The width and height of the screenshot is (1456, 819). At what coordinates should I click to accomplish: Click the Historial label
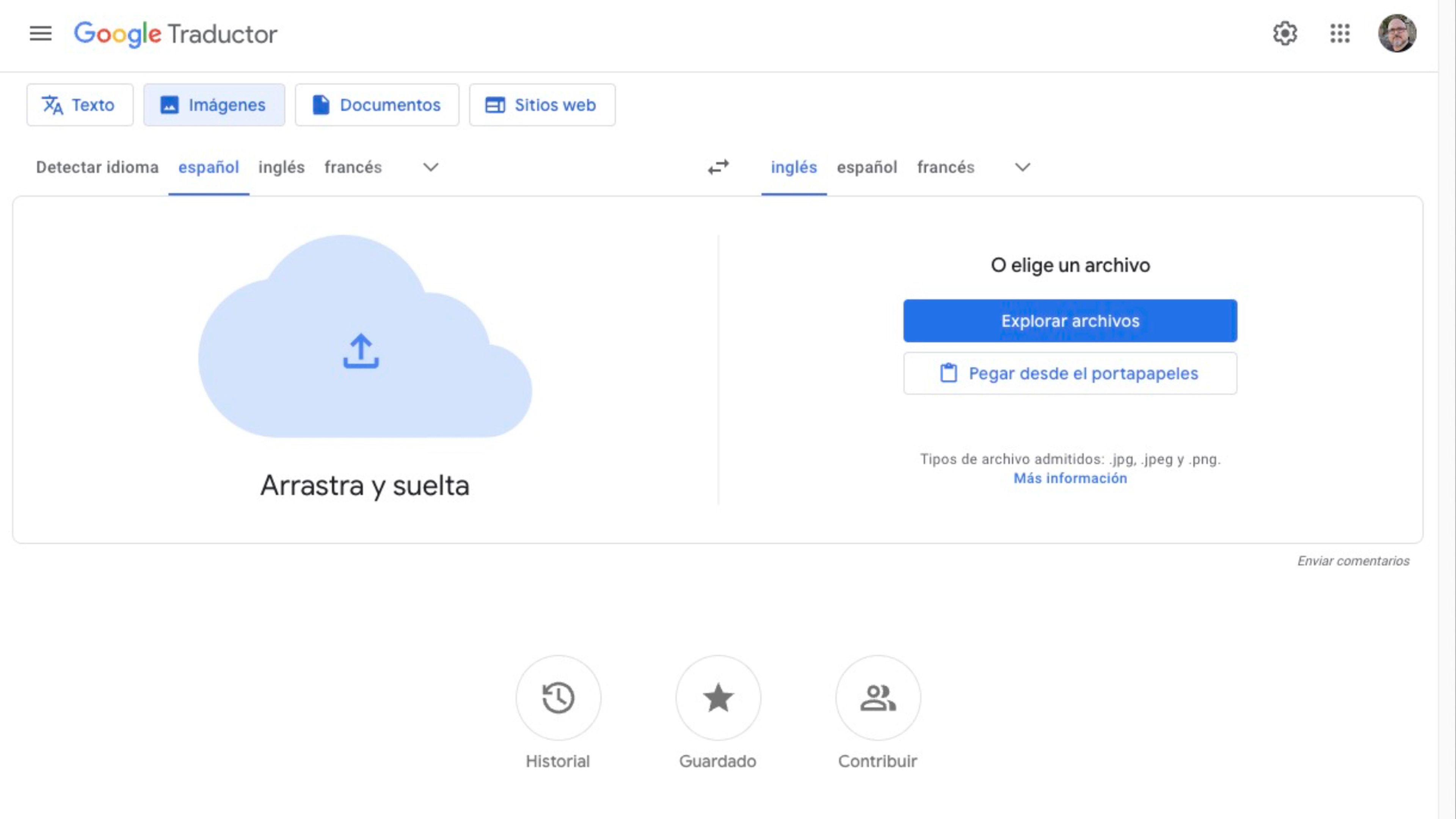pyautogui.click(x=558, y=761)
